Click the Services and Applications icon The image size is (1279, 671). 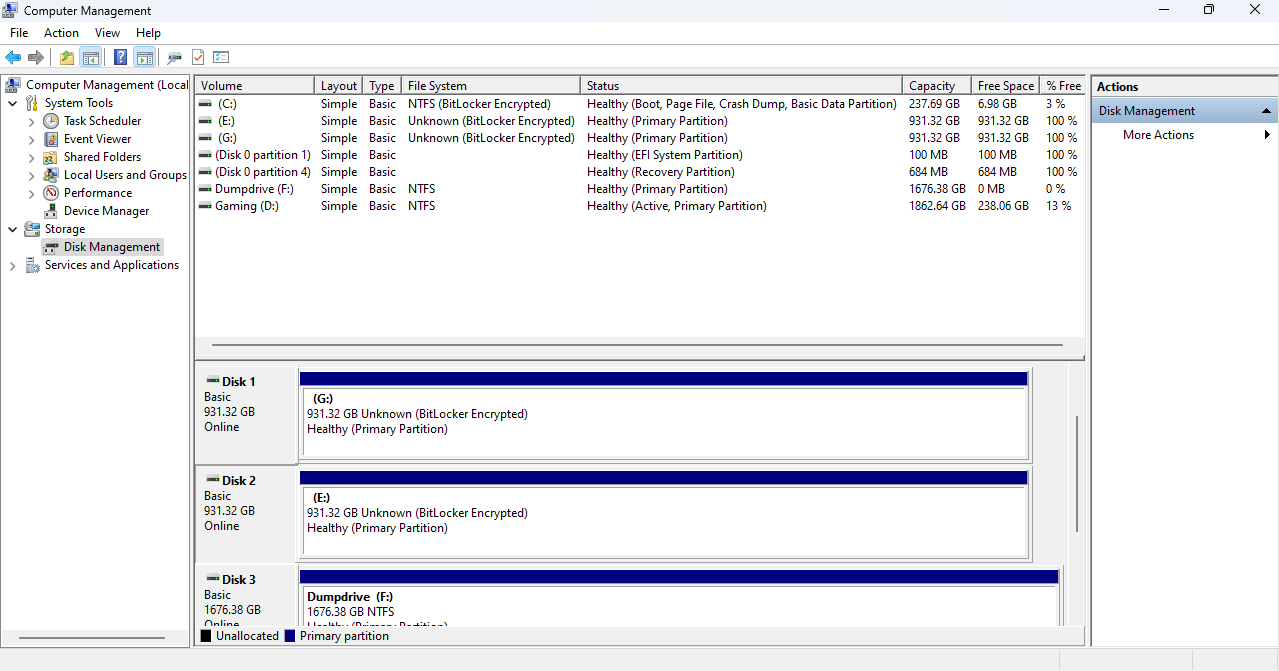point(32,265)
